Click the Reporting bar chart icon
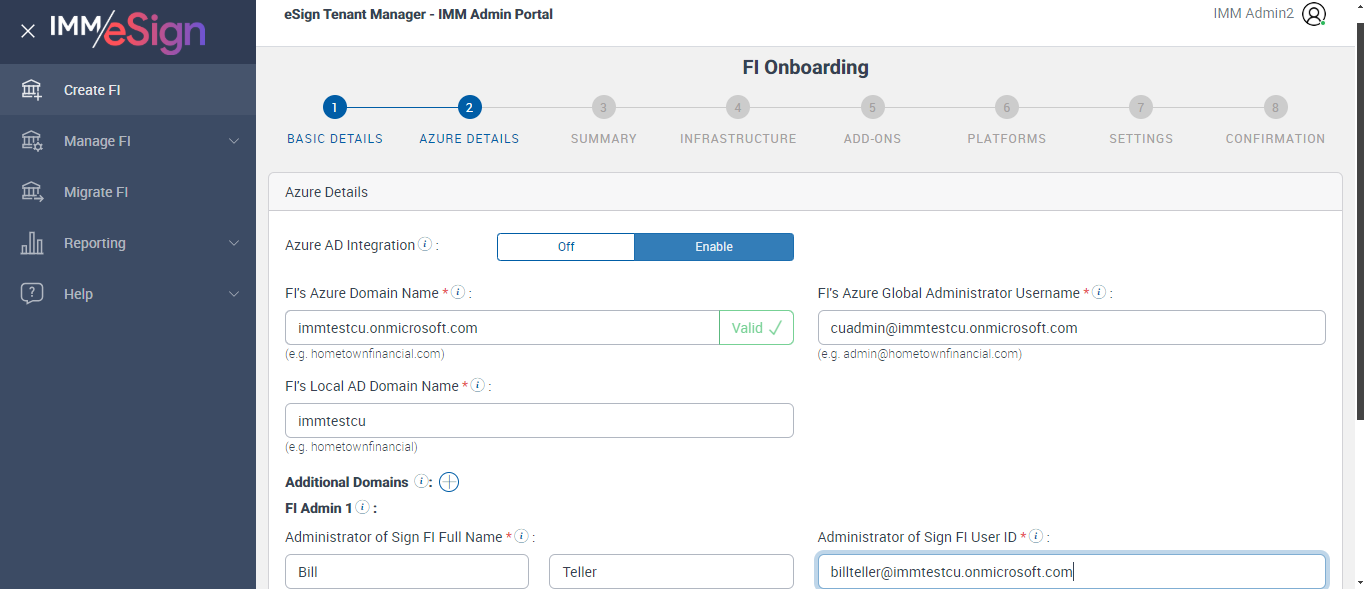Viewport: 1366px width, 589px height. pos(32,243)
